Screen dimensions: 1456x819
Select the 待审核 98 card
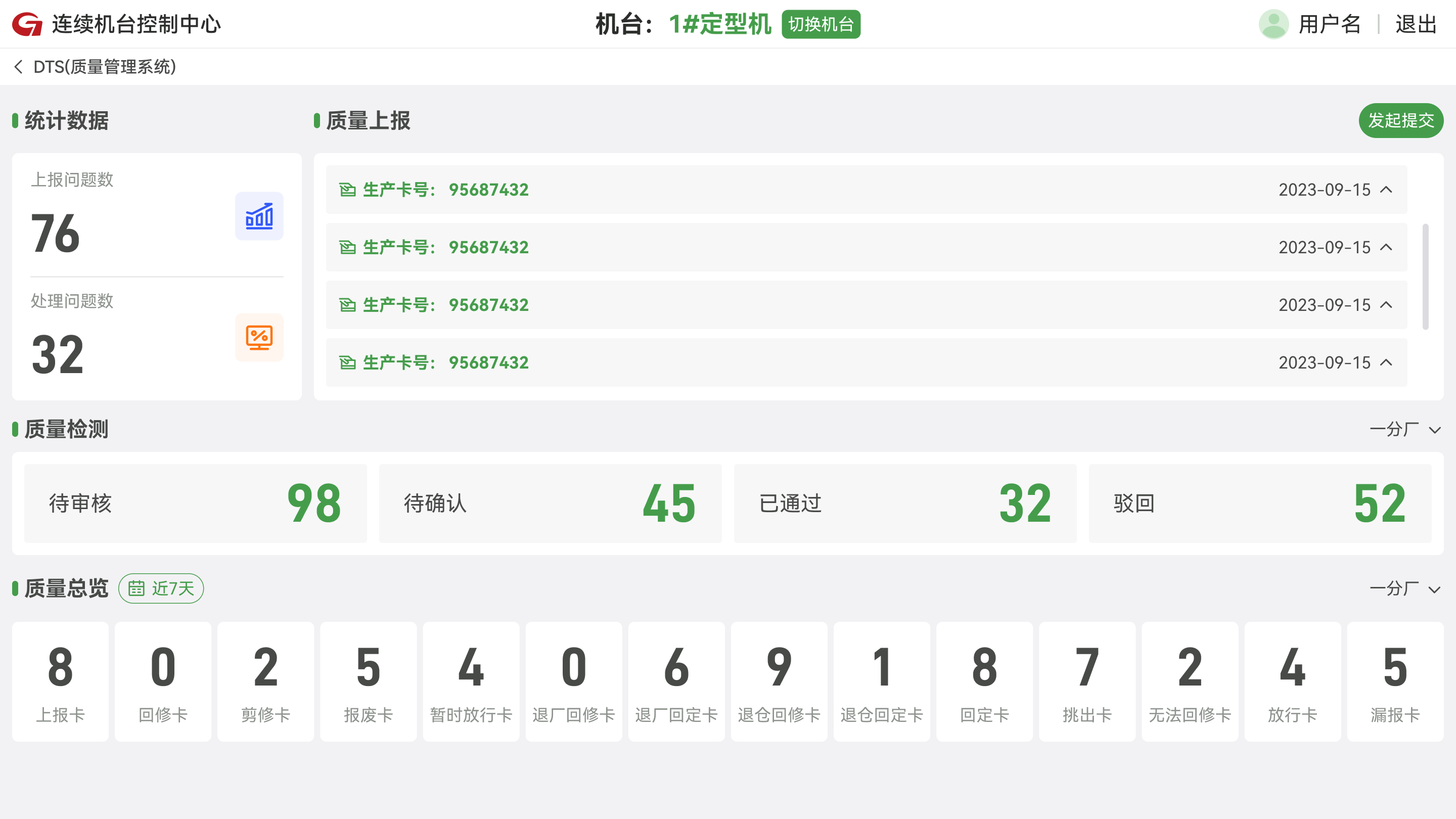coord(196,503)
